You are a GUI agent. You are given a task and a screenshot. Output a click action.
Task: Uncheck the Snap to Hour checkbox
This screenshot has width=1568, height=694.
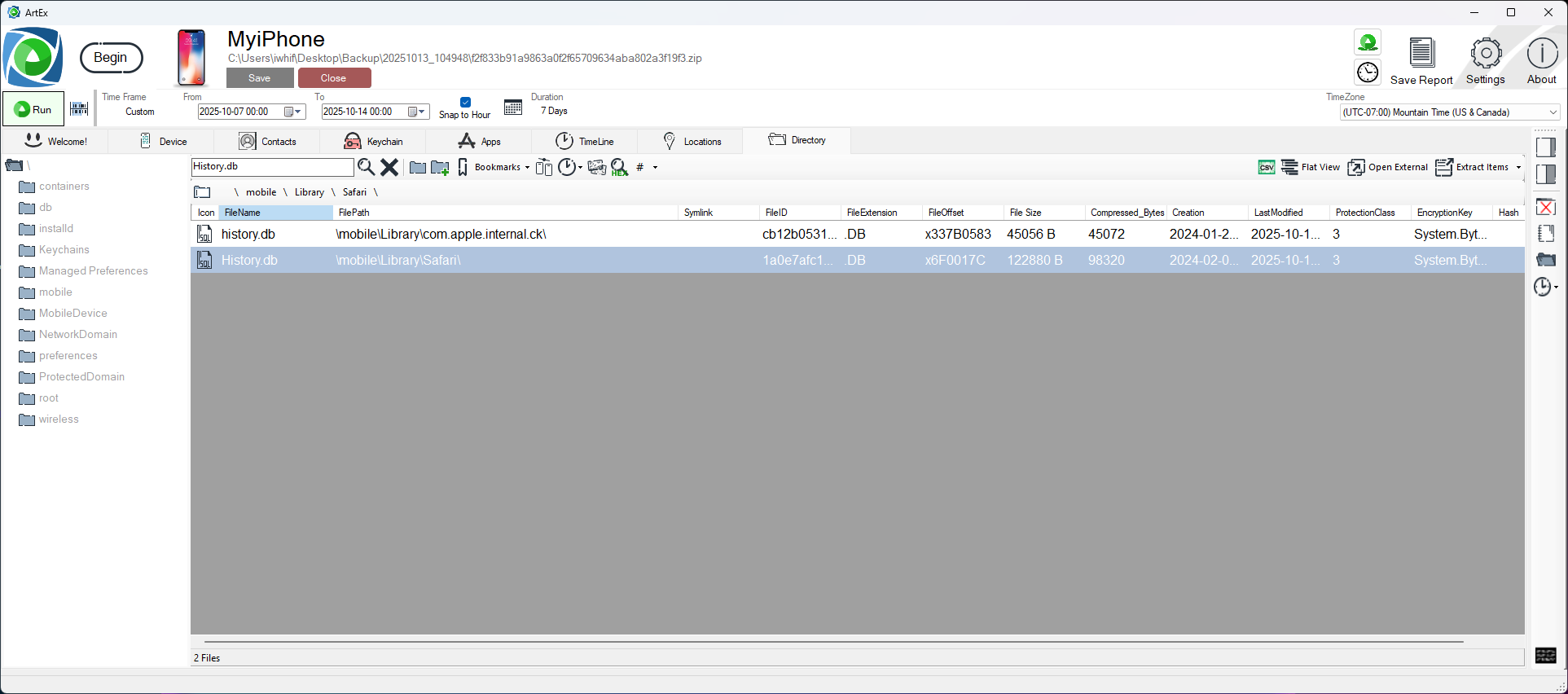point(465,103)
